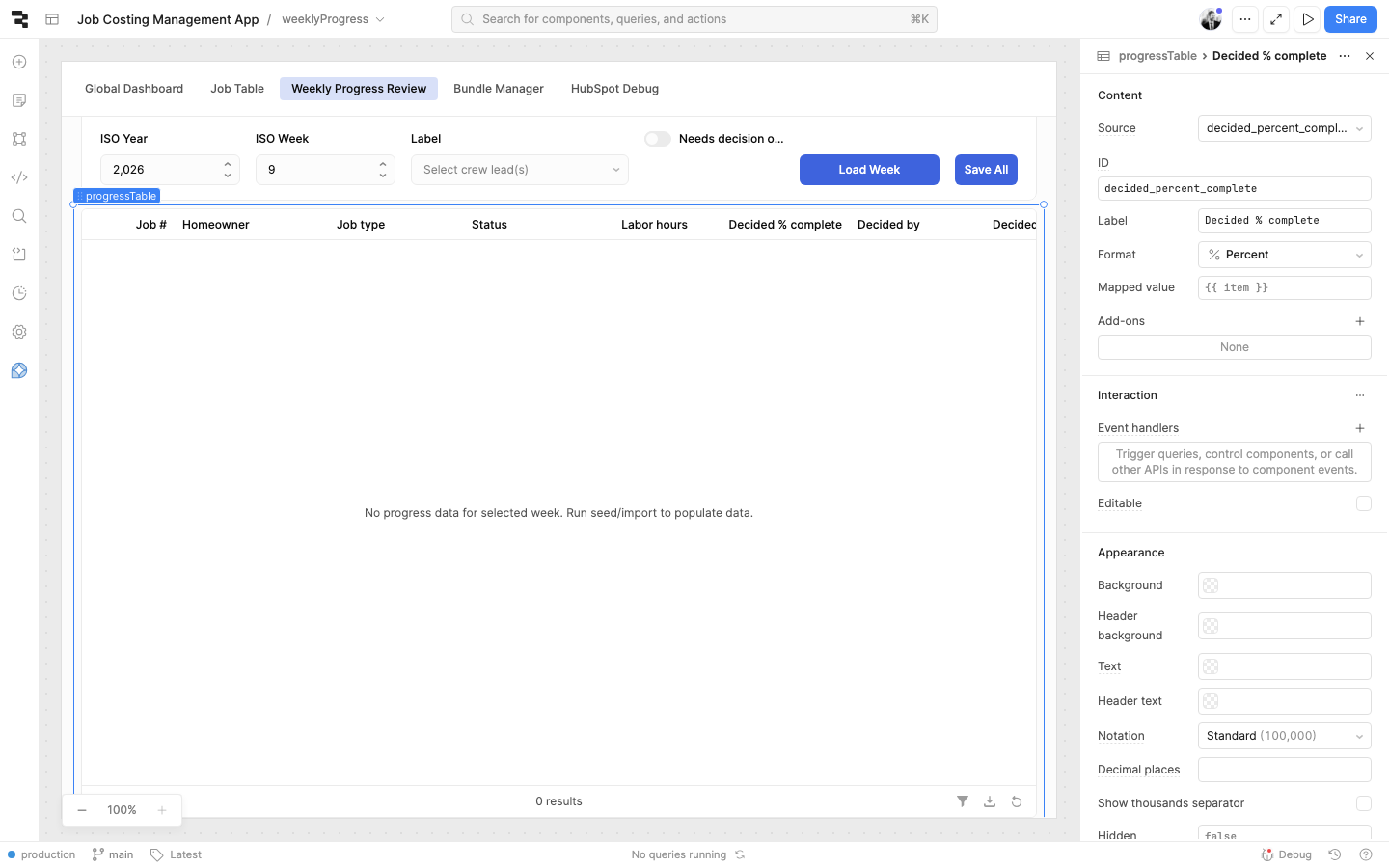The height and width of the screenshot is (868, 1389).
Task: Toggle the Needs decision only switch
Action: (658, 139)
